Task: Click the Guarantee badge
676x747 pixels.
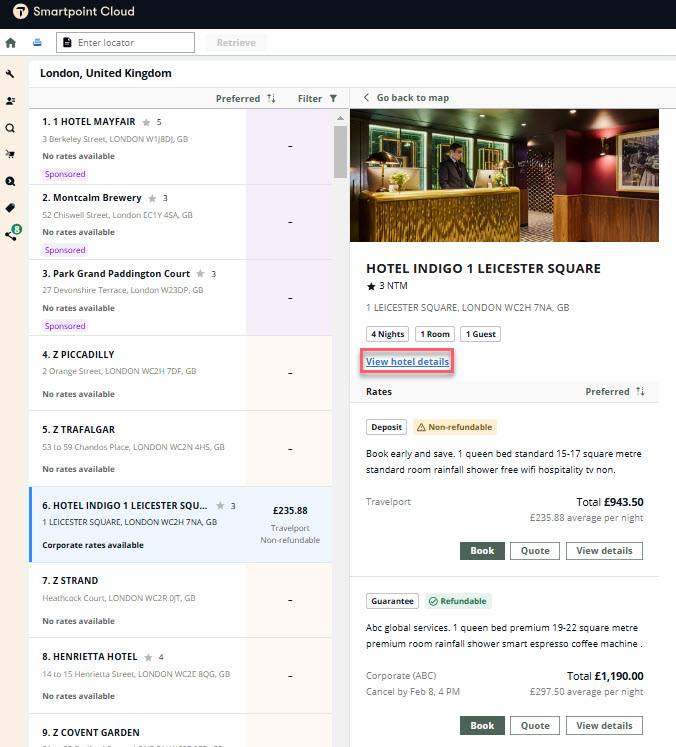Action: (392, 601)
